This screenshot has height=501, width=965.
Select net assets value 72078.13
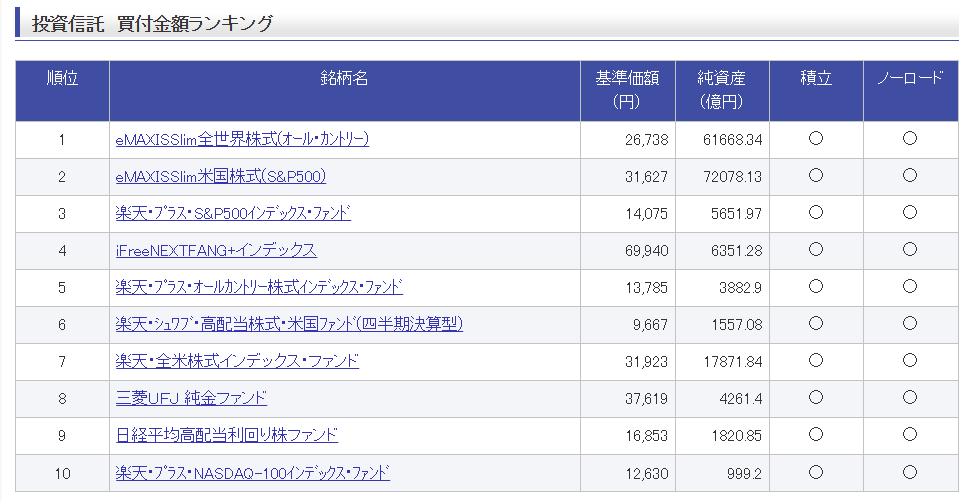732,177
